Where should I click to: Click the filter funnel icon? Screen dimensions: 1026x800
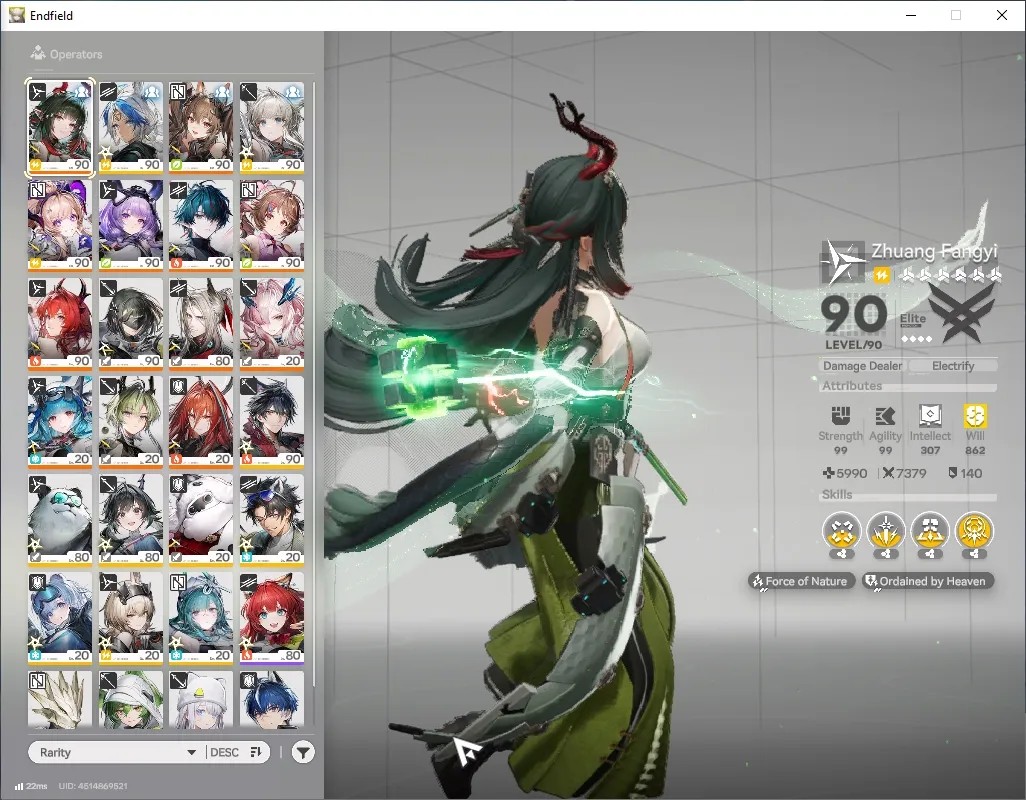click(303, 752)
